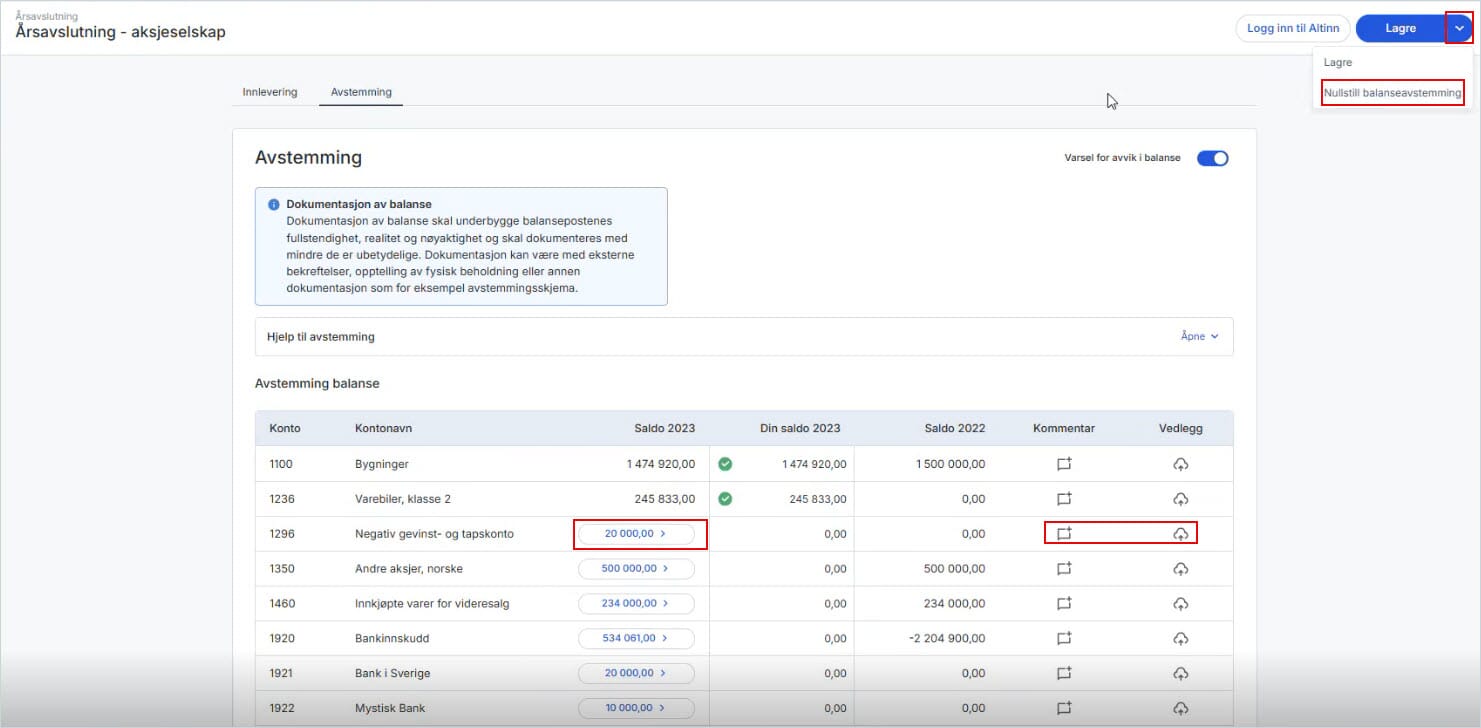
Task: Click Saldo 2022 value -2 204 900,00
Action: click(x=947, y=638)
